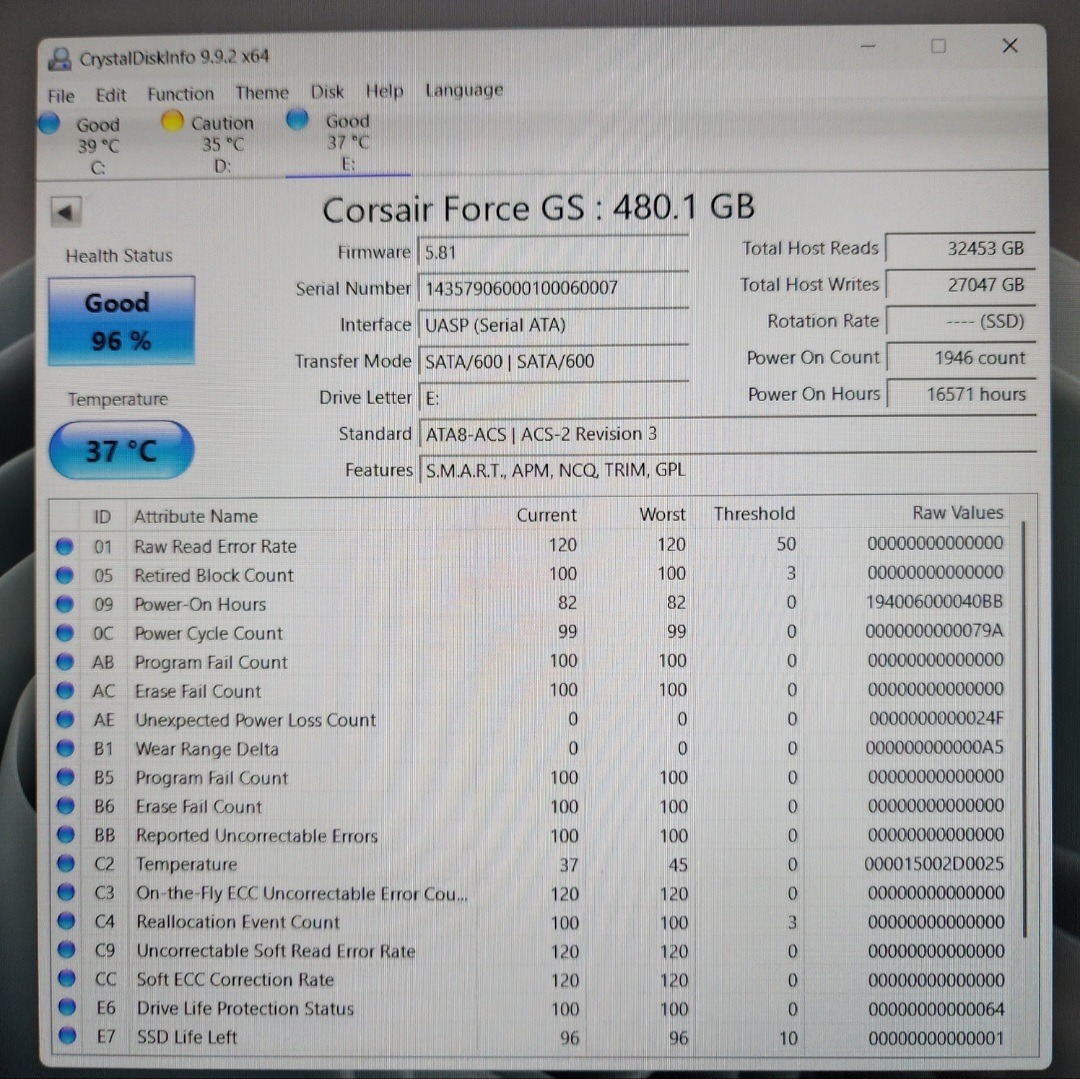Click status dot for Reported Uncorrectable Errors

pos(66,835)
